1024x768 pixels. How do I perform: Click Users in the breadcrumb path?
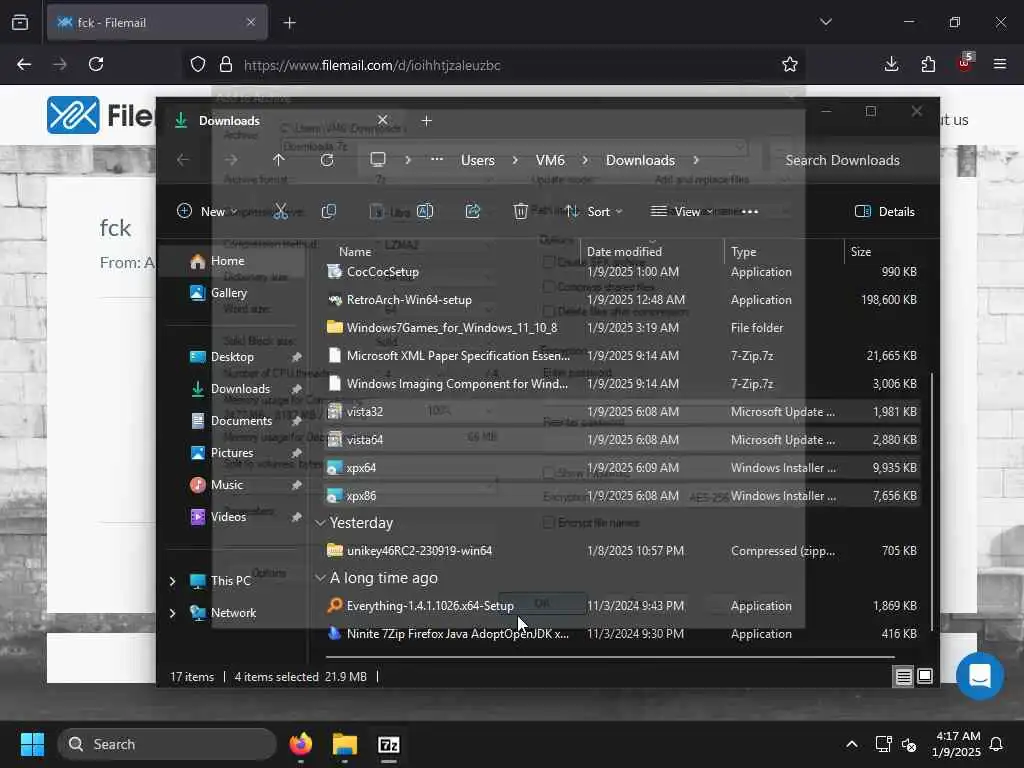click(x=477, y=160)
